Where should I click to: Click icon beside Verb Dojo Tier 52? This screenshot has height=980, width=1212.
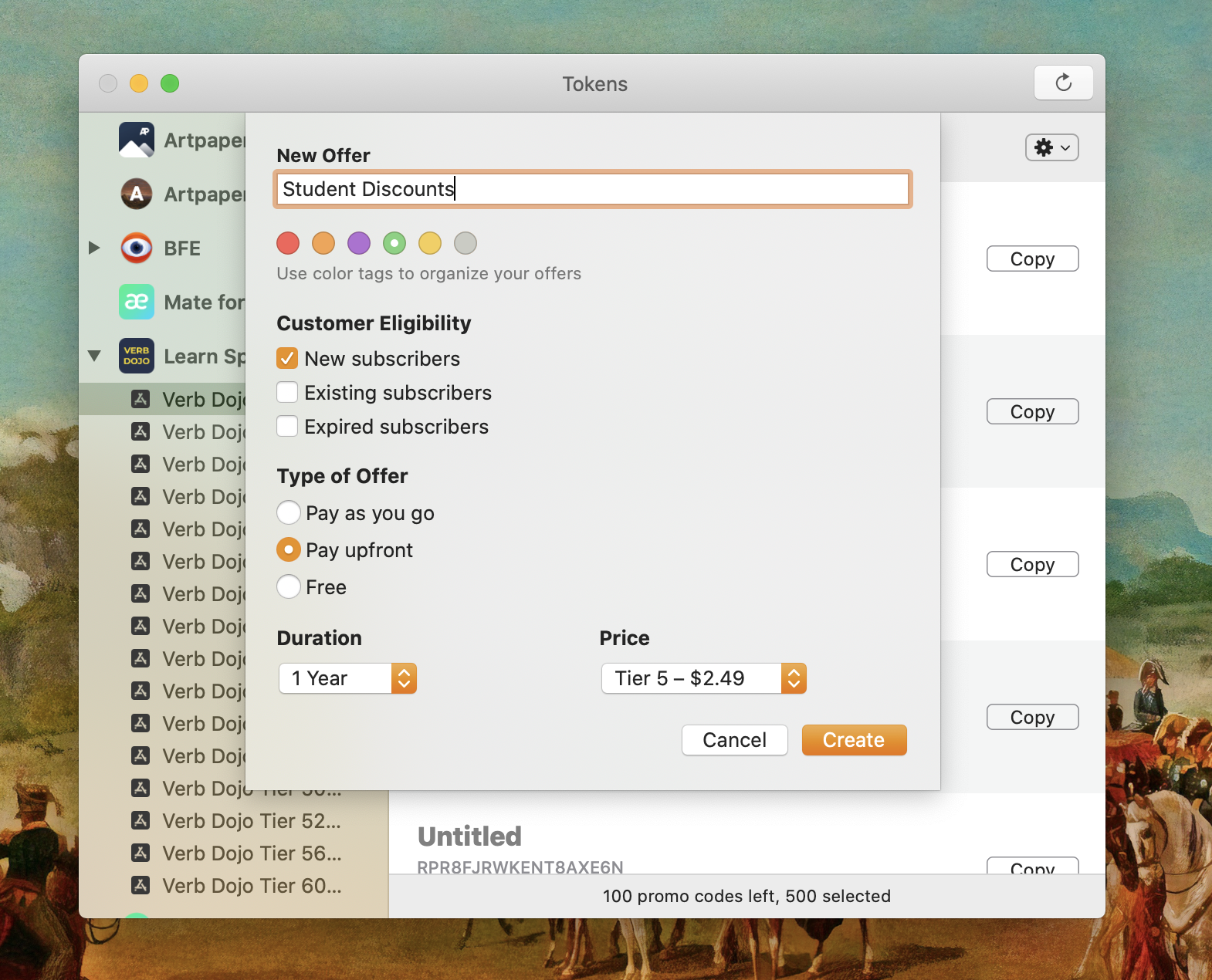point(140,820)
